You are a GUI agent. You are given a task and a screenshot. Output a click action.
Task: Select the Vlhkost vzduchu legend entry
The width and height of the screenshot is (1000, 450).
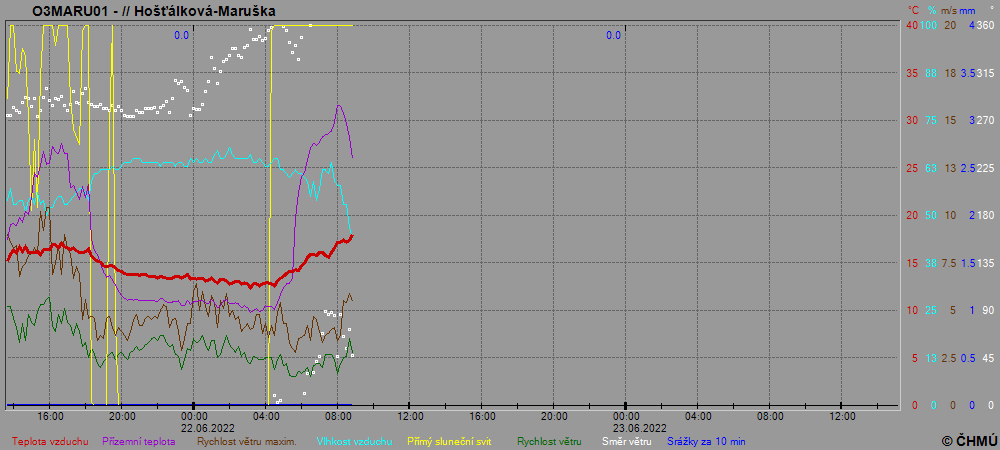click(x=354, y=441)
